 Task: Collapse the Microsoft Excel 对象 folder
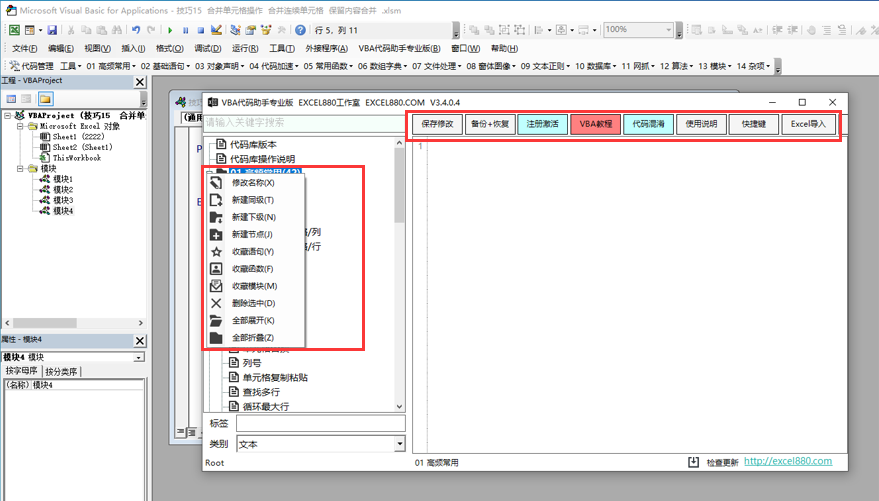tap(20, 126)
